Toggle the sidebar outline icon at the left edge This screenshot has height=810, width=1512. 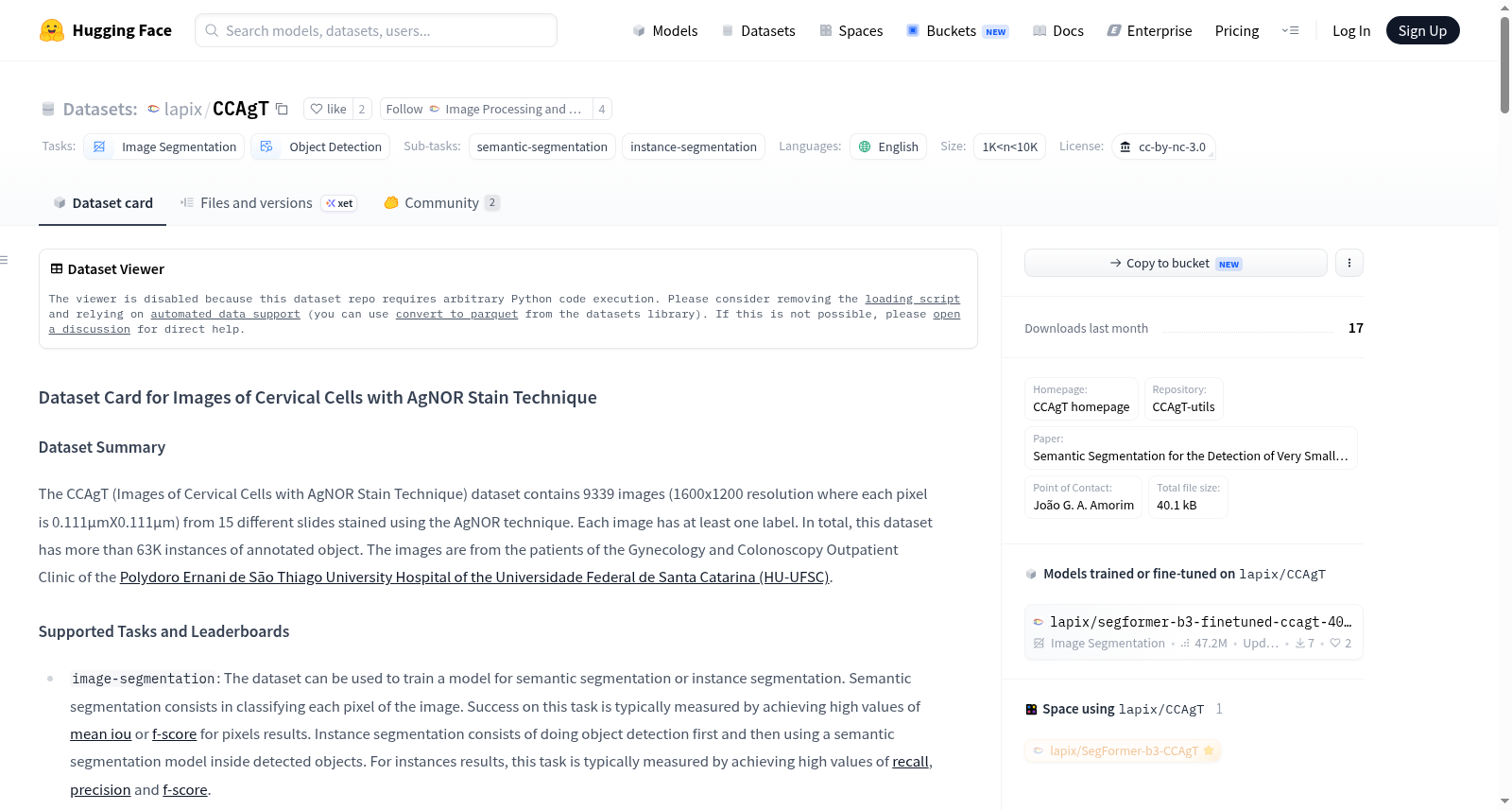pos(4,260)
